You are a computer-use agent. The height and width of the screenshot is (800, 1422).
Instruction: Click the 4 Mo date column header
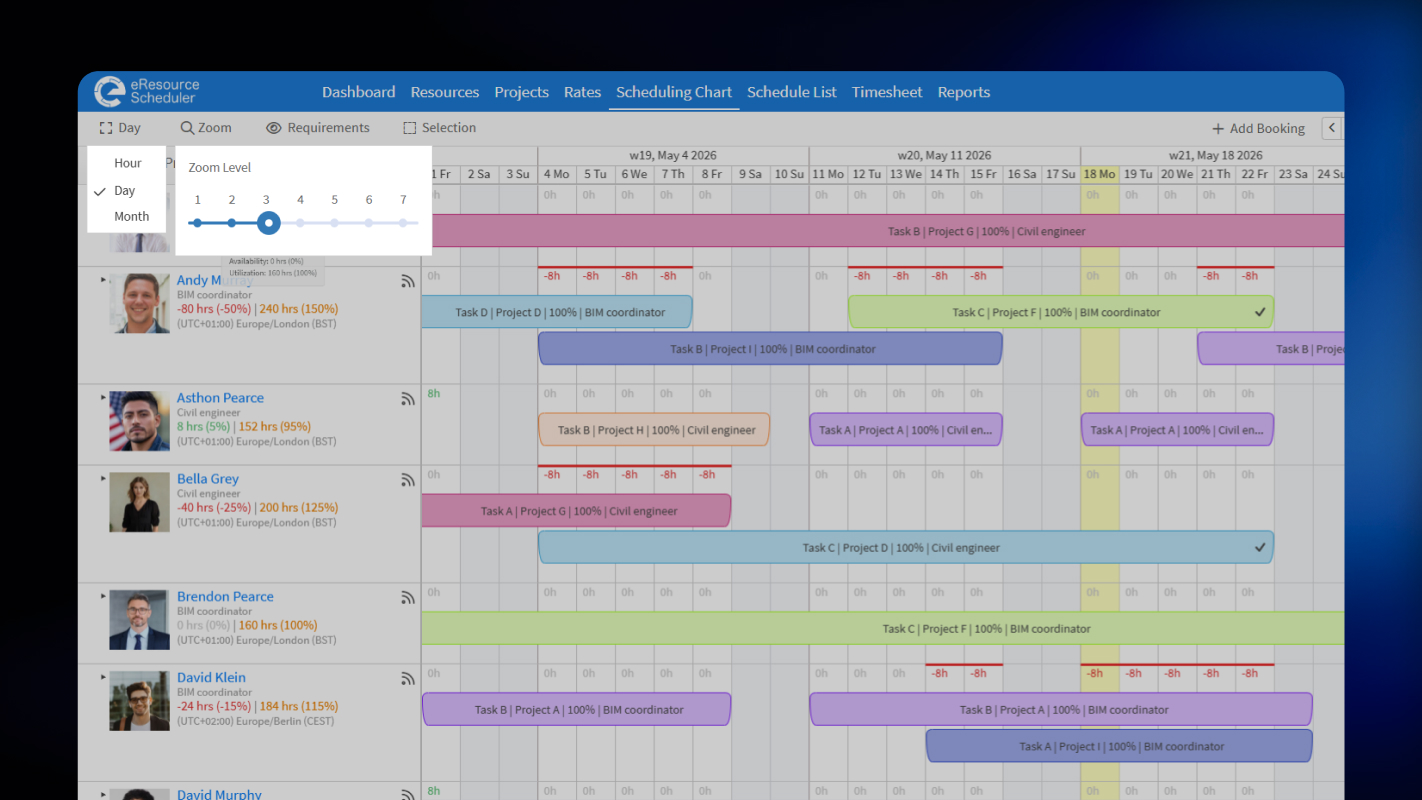pyautogui.click(x=557, y=174)
